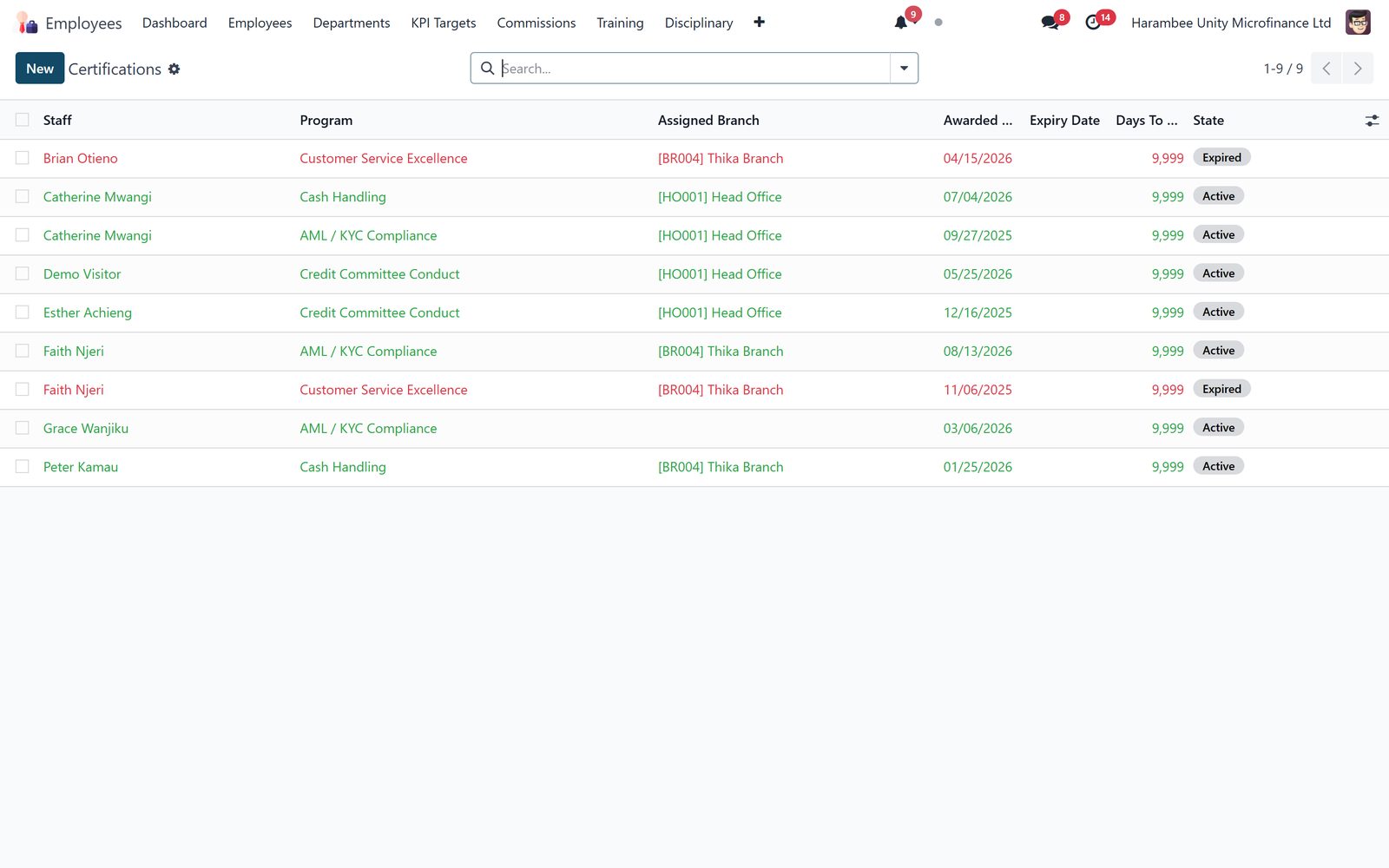Check the Grace Wanjiku row checkbox
Image resolution: width=1389 pixels, height=868 pixels.
[x=23, y=428]
